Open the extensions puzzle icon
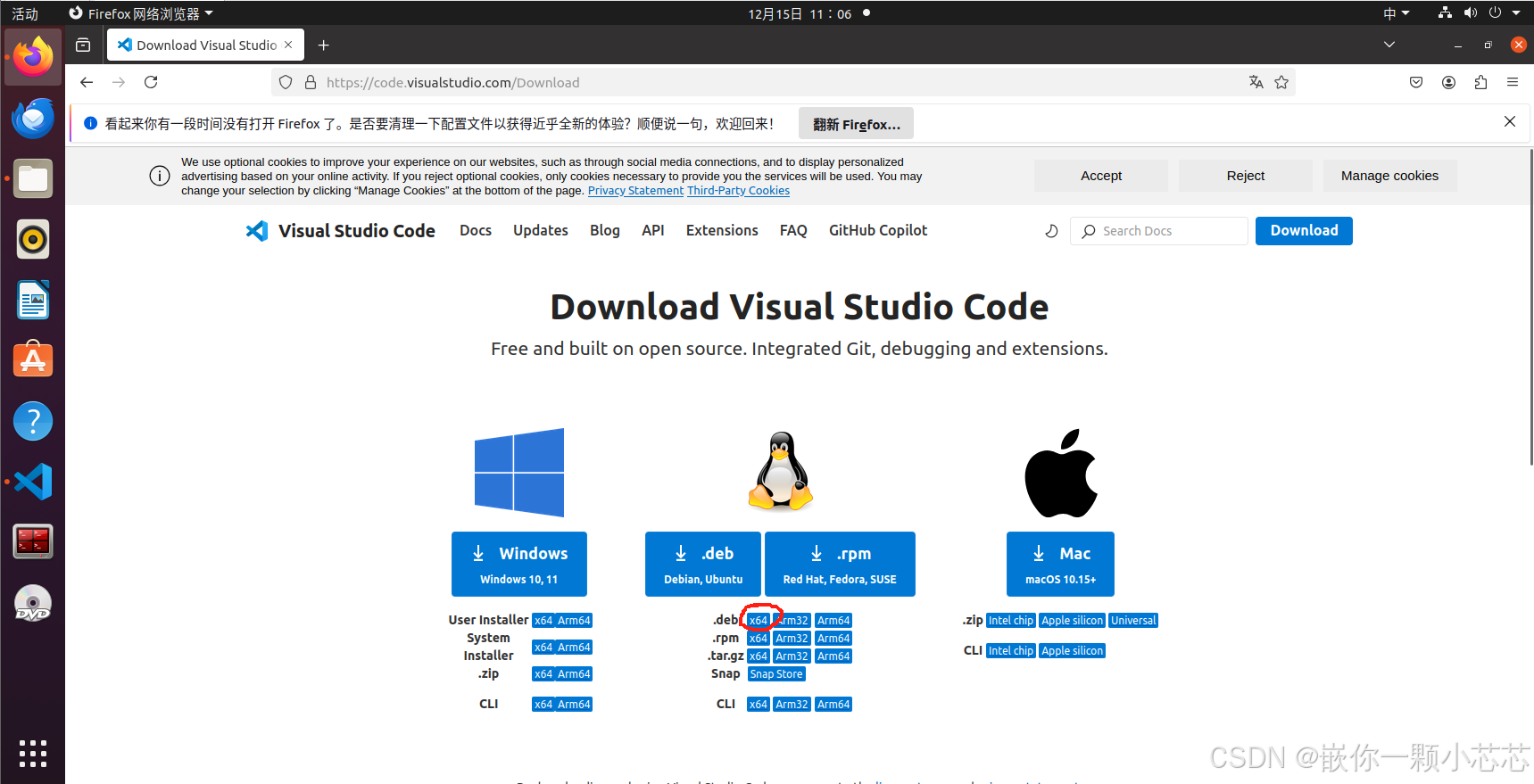Image resolution: width=1534 pixels, height=784 pixels. tap(1480, 82)
